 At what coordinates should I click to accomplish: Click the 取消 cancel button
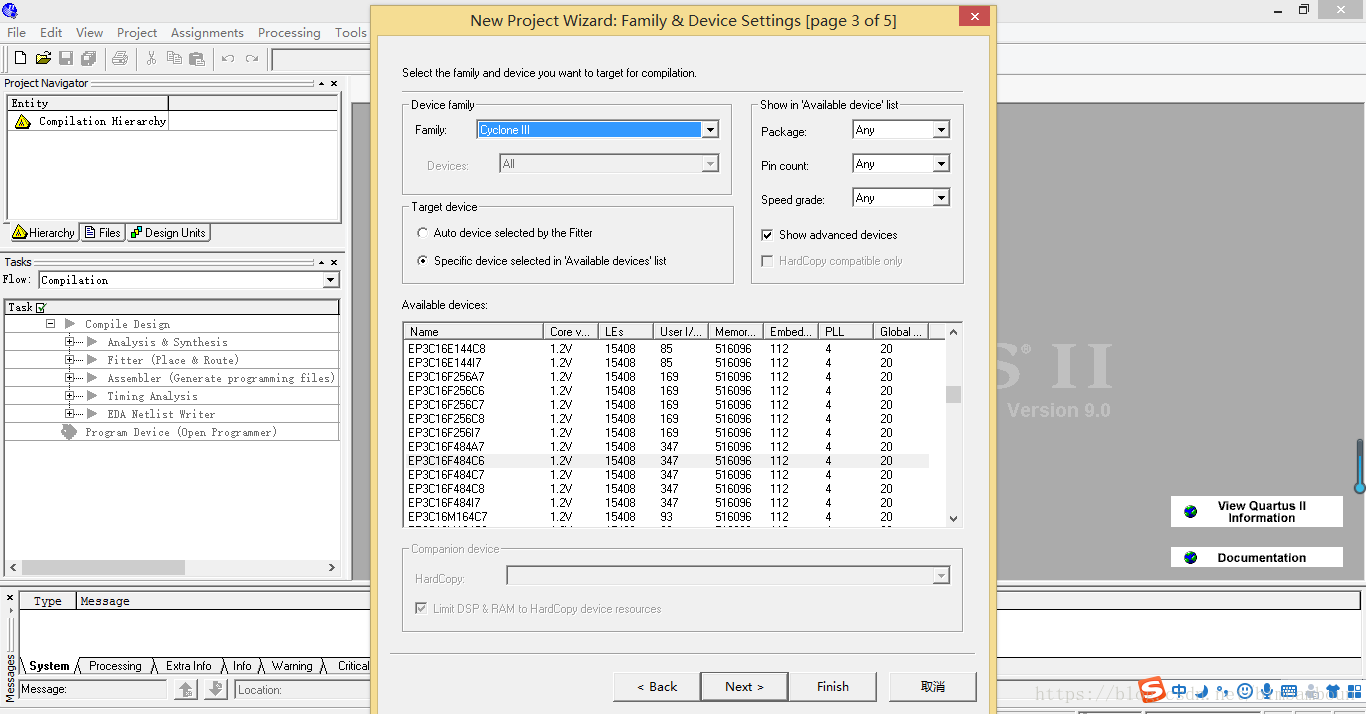(933, 687)
